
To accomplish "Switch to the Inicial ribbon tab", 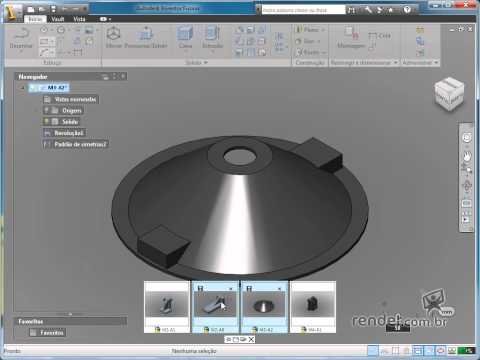I will [35, 19].
